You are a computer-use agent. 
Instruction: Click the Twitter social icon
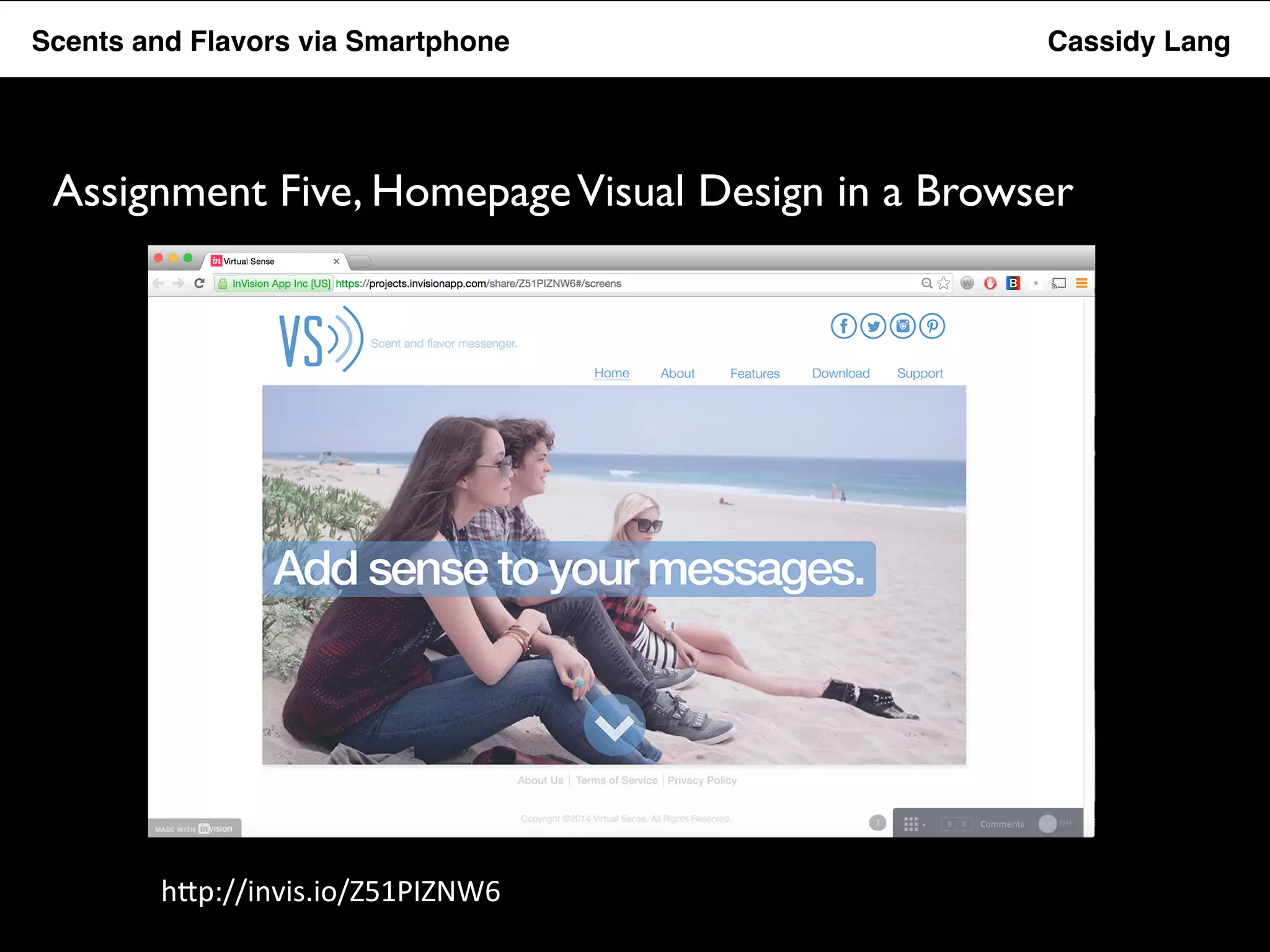click(873, 326)
